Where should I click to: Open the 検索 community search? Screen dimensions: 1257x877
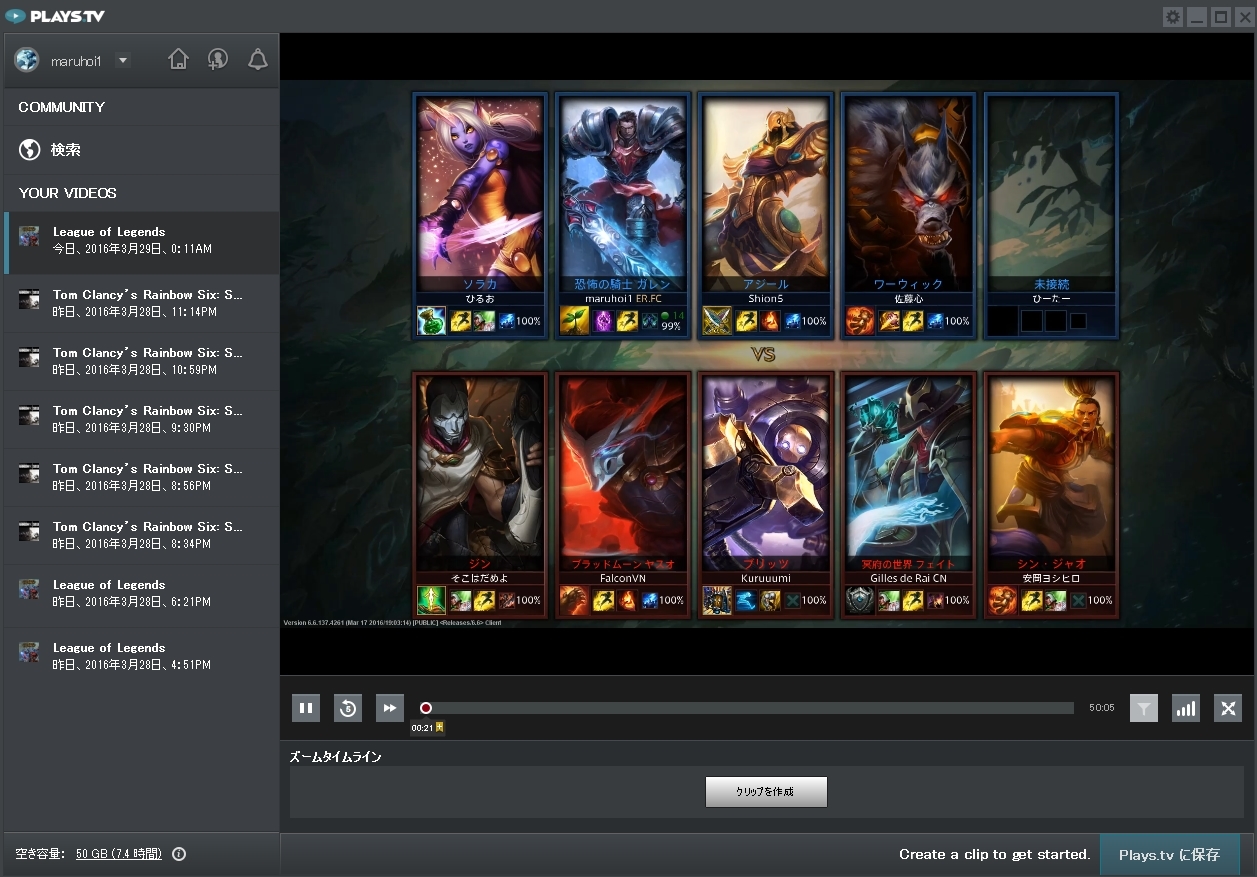pos(139,150)
